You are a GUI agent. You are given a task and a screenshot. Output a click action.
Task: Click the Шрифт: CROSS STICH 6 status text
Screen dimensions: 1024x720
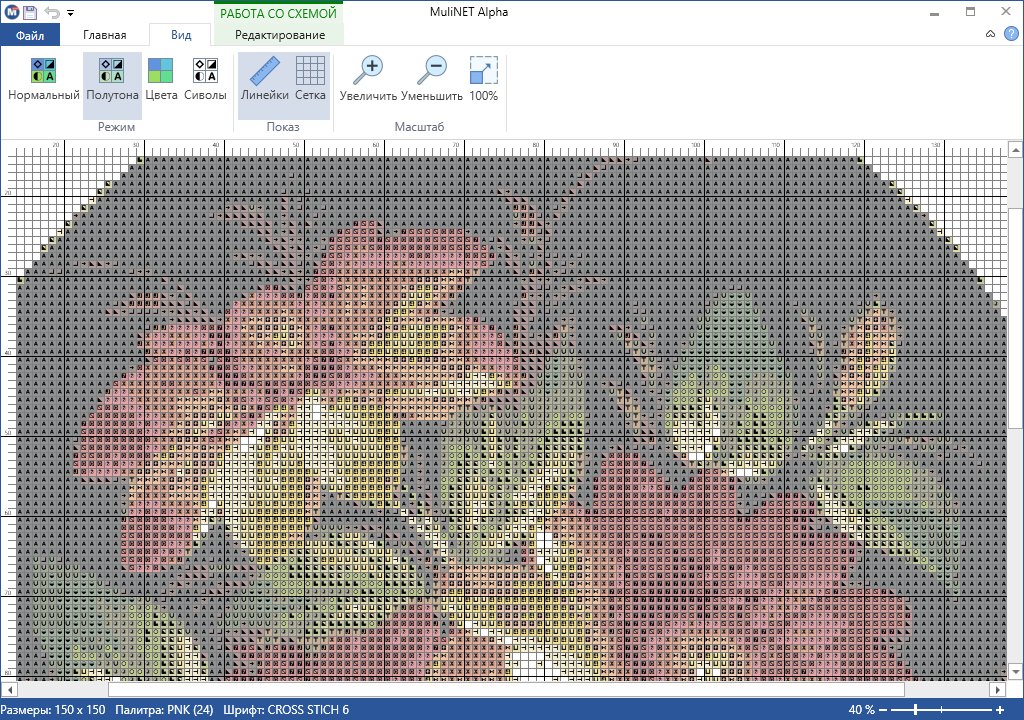[x=286, y=710]
